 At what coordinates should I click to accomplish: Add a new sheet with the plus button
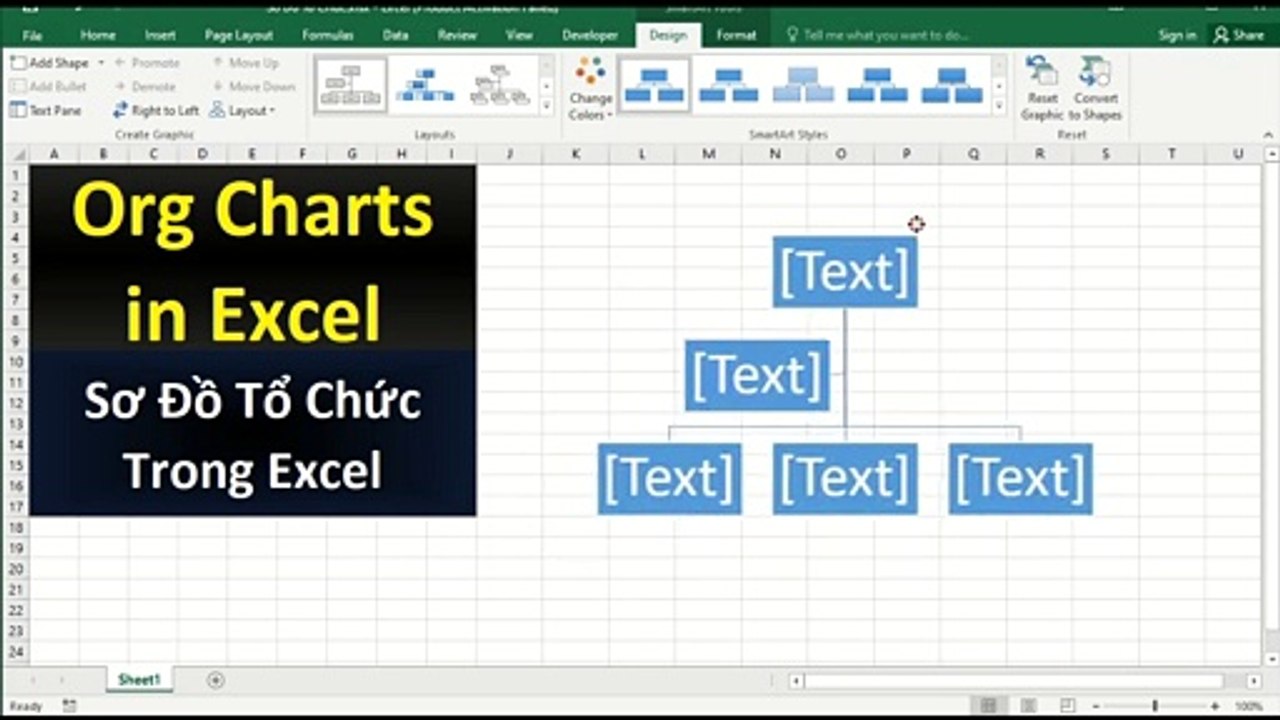(215, 680)
